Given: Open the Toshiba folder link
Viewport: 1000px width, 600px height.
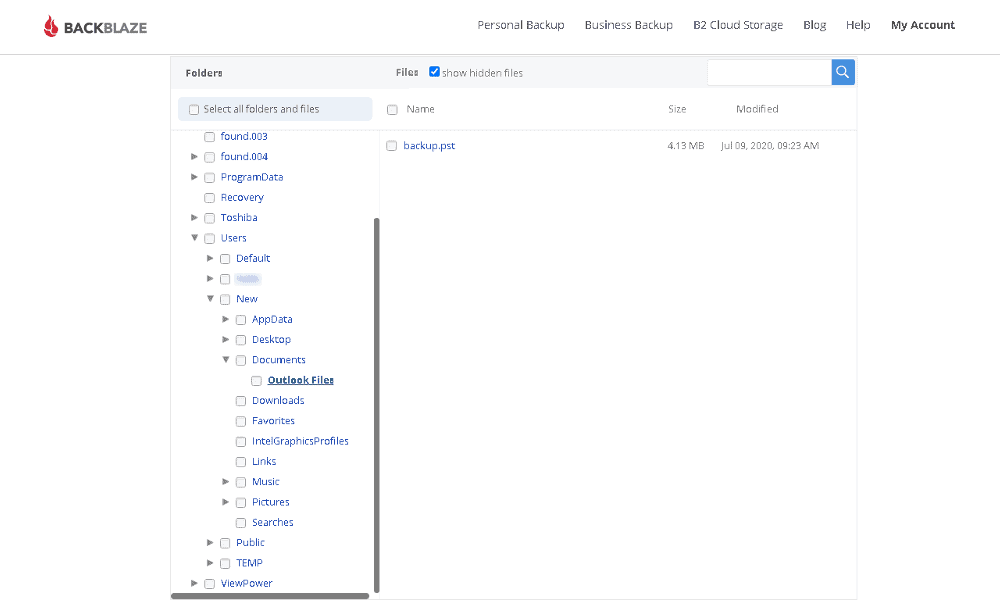Looking at the screenshot, I should 239,217.
